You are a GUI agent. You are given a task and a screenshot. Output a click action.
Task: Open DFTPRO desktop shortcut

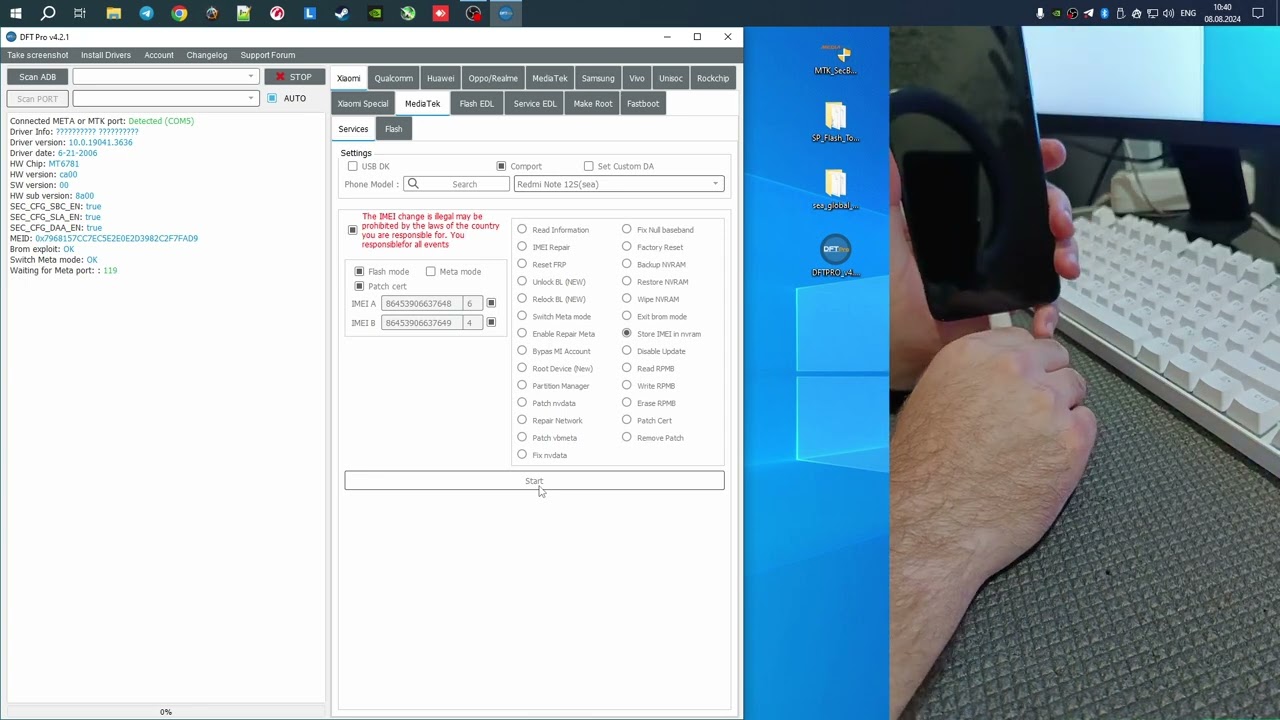click(835, 257)
